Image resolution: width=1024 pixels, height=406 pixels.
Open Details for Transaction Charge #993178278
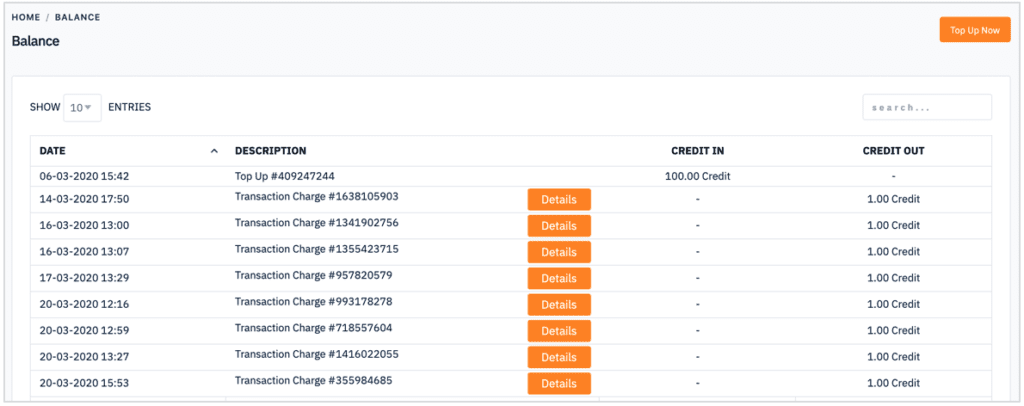coord(559,304)
